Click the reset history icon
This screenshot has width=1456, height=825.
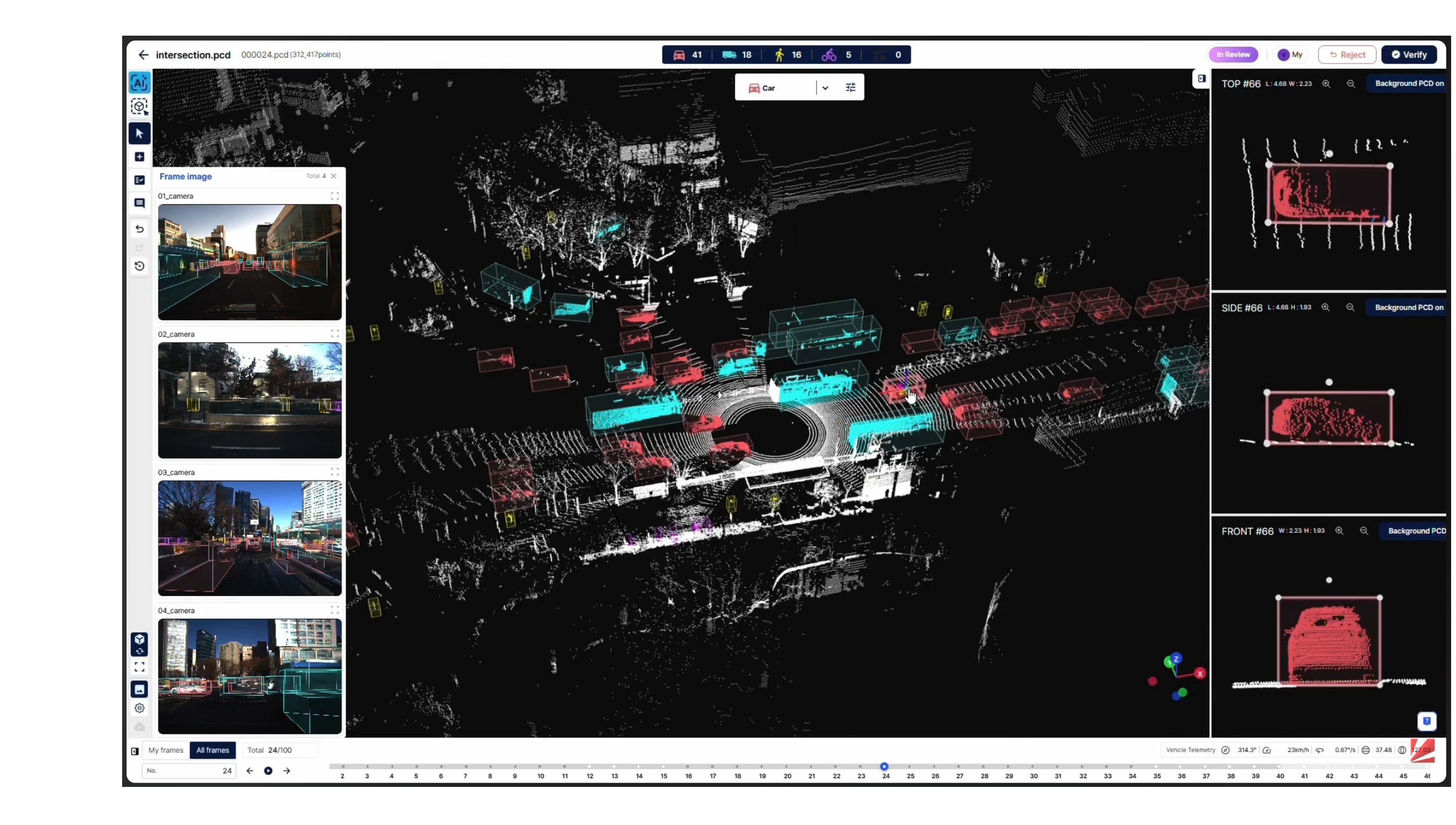[x=139, y=266]
